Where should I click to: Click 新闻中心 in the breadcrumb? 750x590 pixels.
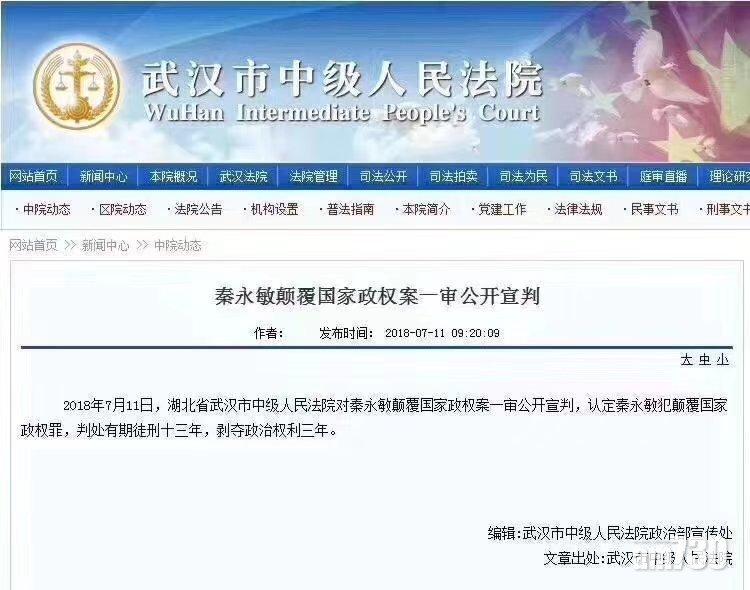tap(105, 245)
